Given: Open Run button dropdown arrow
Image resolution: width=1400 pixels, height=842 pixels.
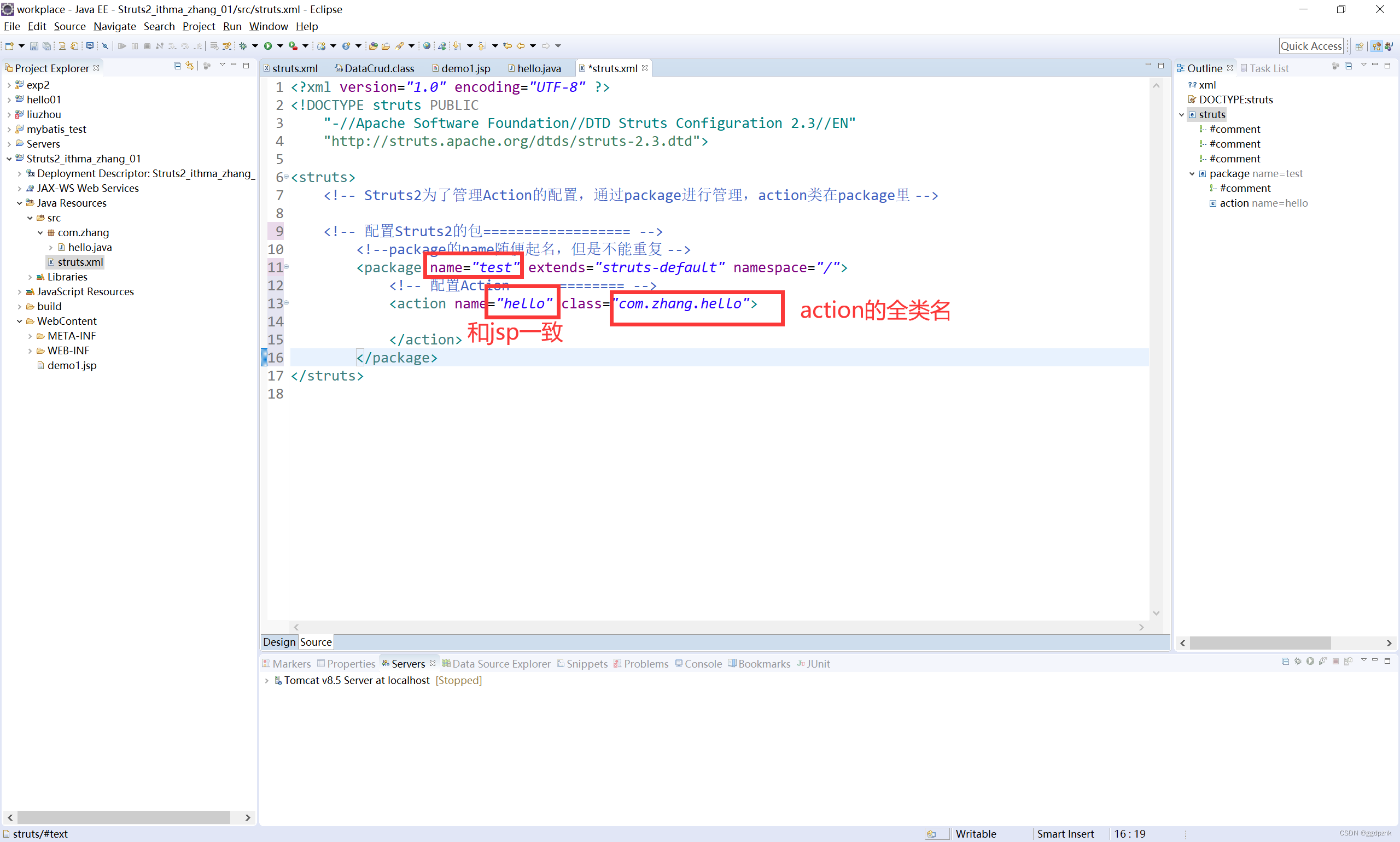Looking at the screenshot, I should point(281,46).
